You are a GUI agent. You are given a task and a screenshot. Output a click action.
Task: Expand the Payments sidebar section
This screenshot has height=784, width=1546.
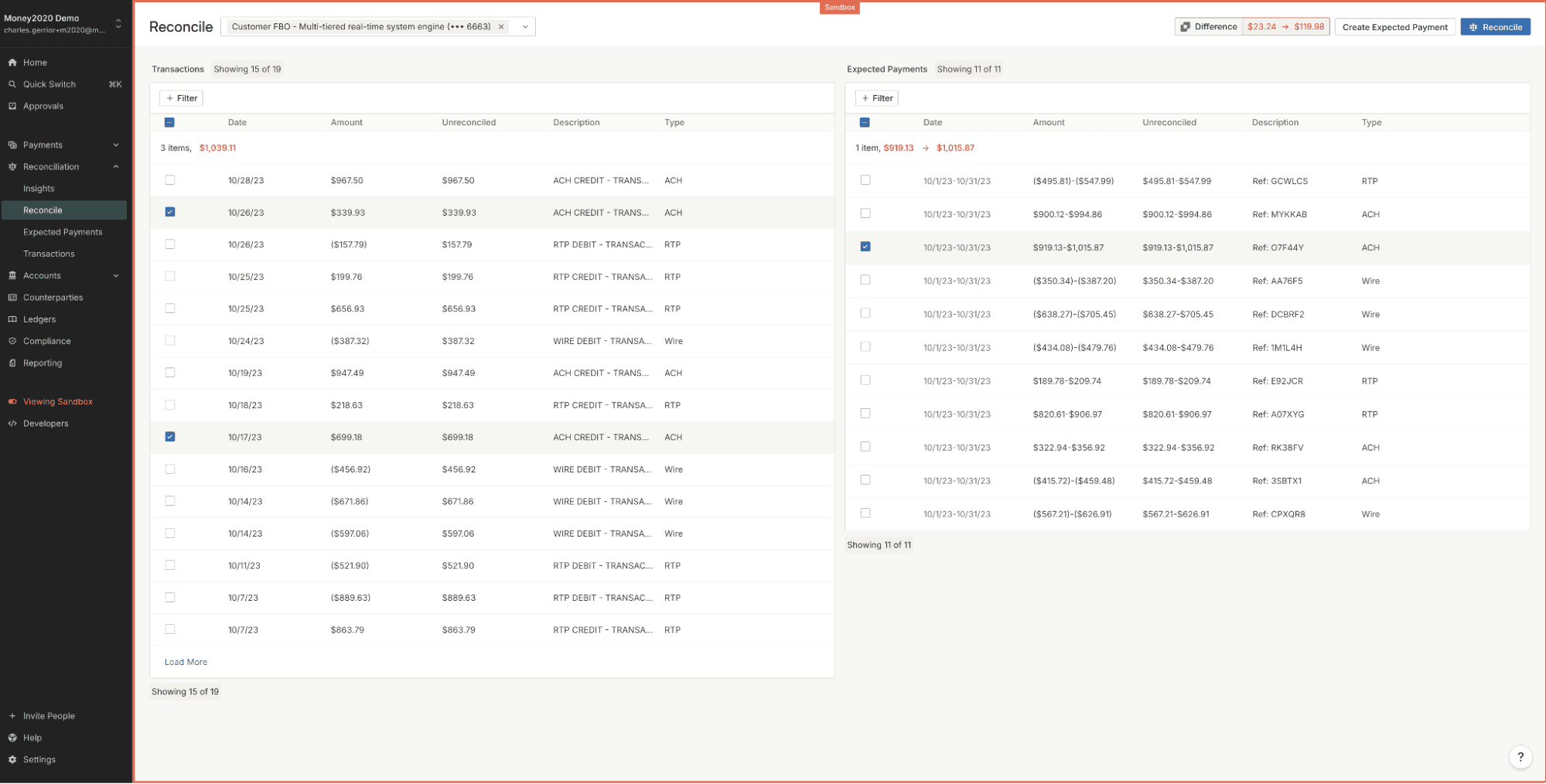tap(116, 145)
